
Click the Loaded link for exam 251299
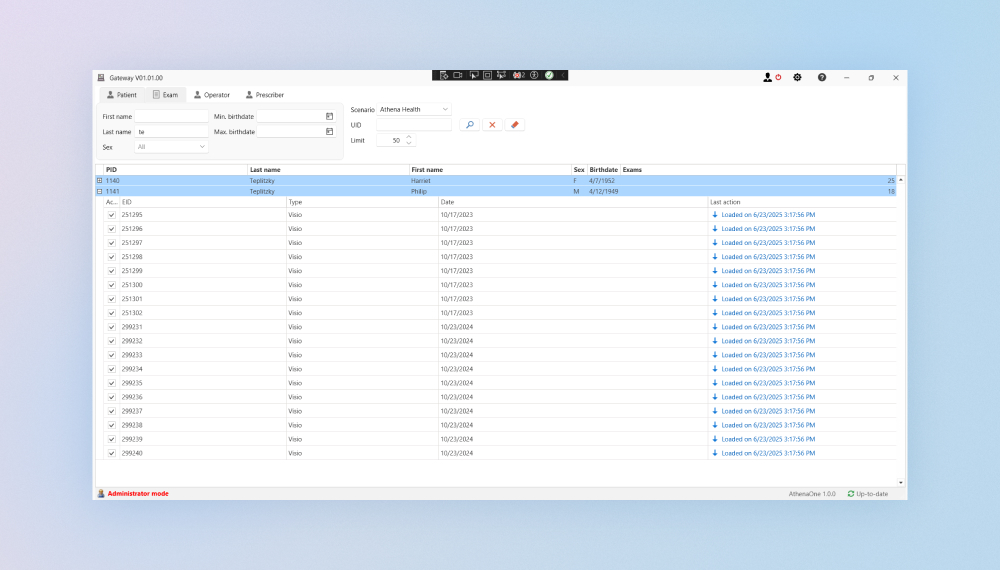768,271
